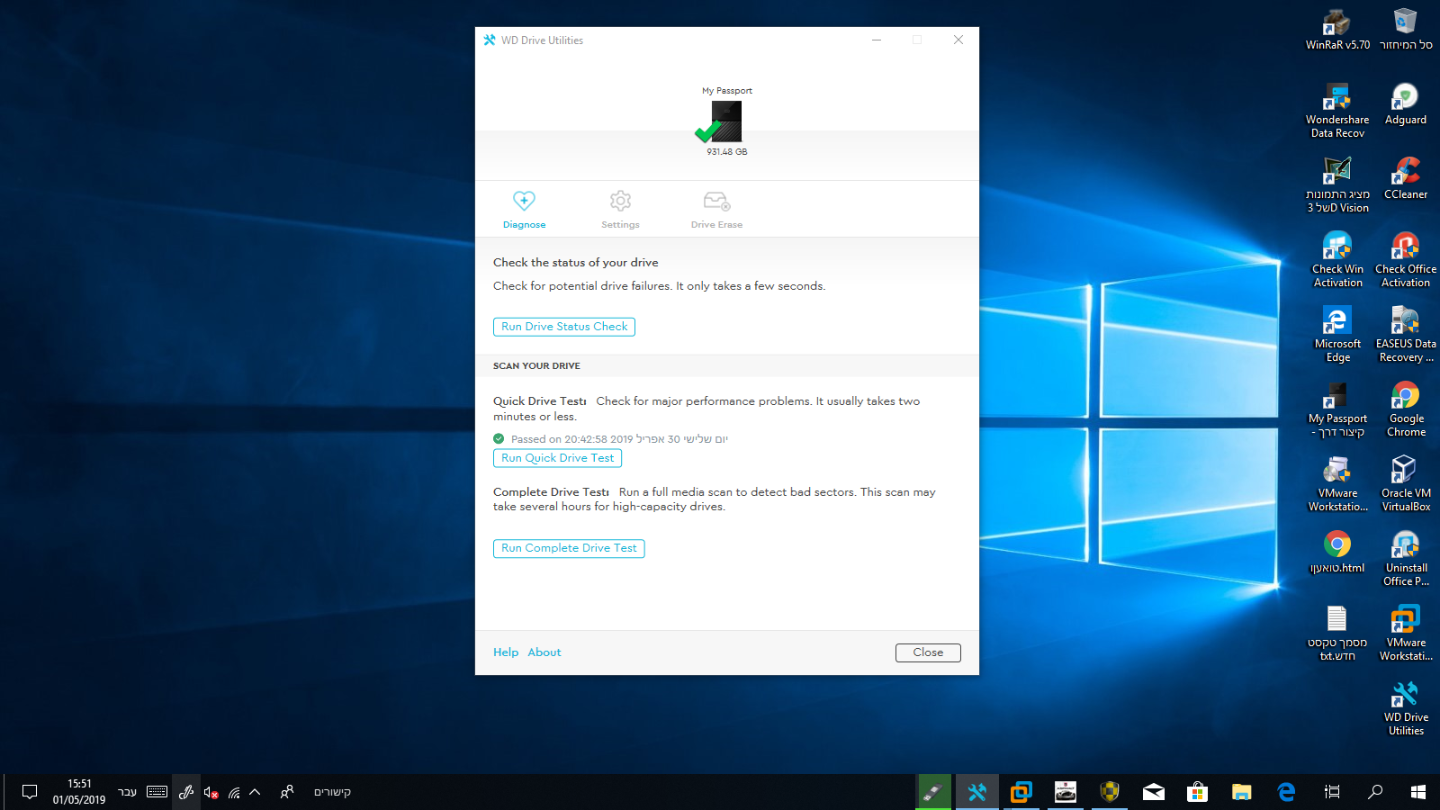Open Microsoft Store from the taskbar

click(x=1197, y=792)
